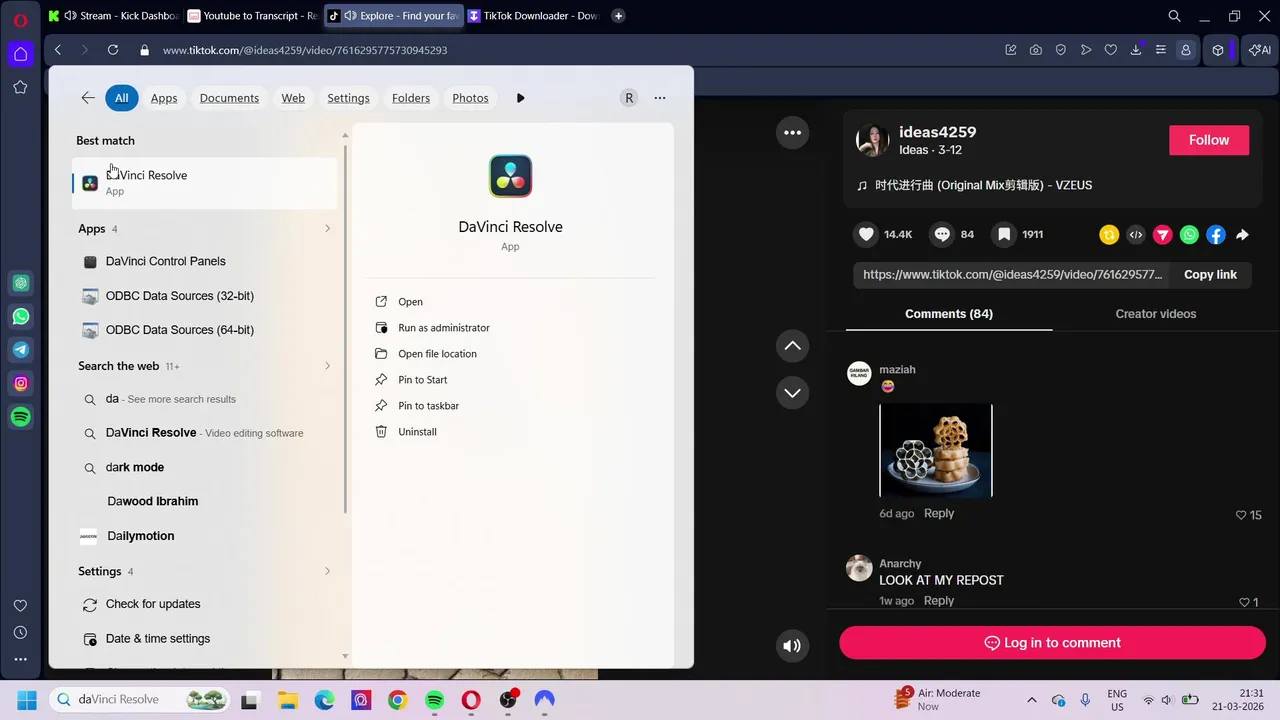
Task: Open maziah's comment image thumbnail
Action: 936,450
